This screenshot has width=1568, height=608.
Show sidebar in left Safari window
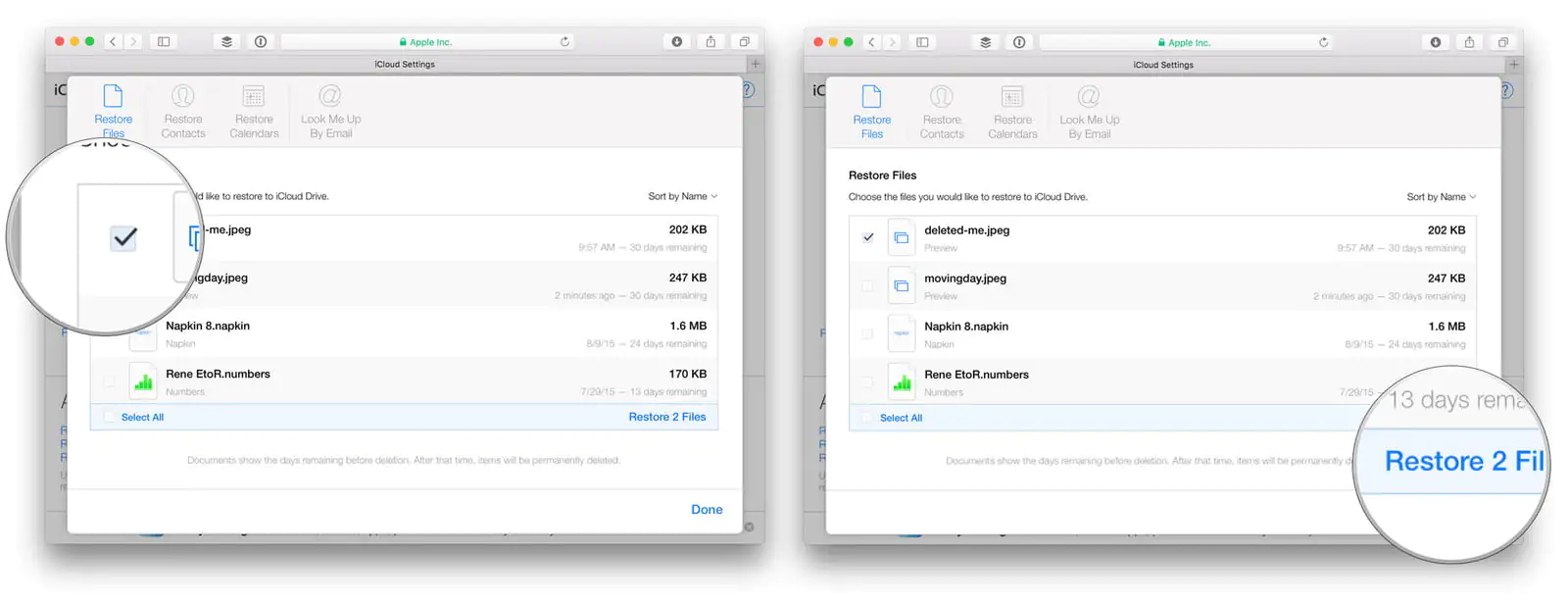164,41
